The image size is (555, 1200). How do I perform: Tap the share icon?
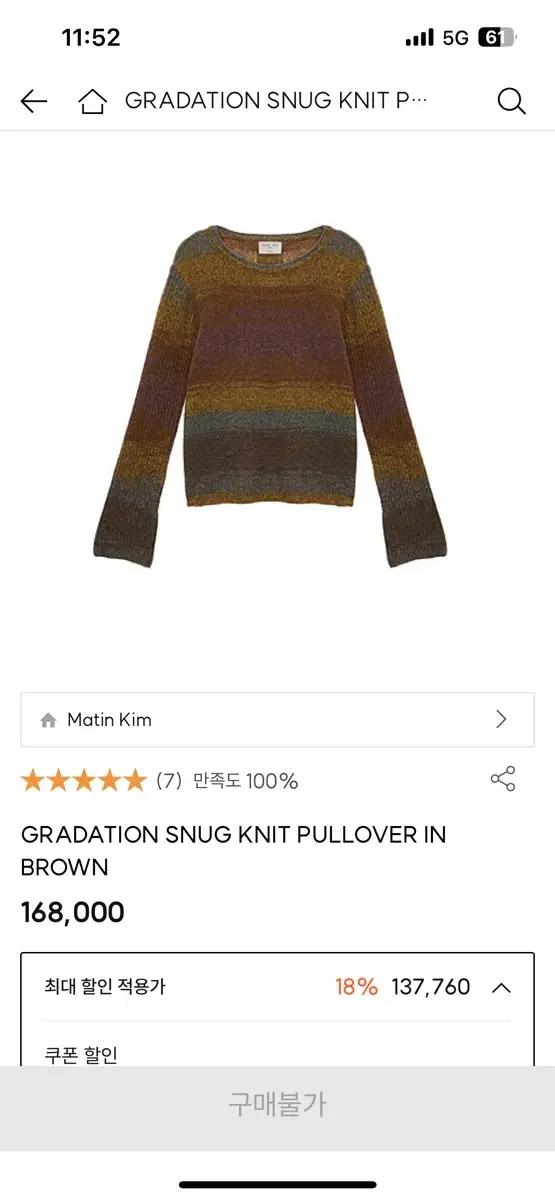point(503,779)
